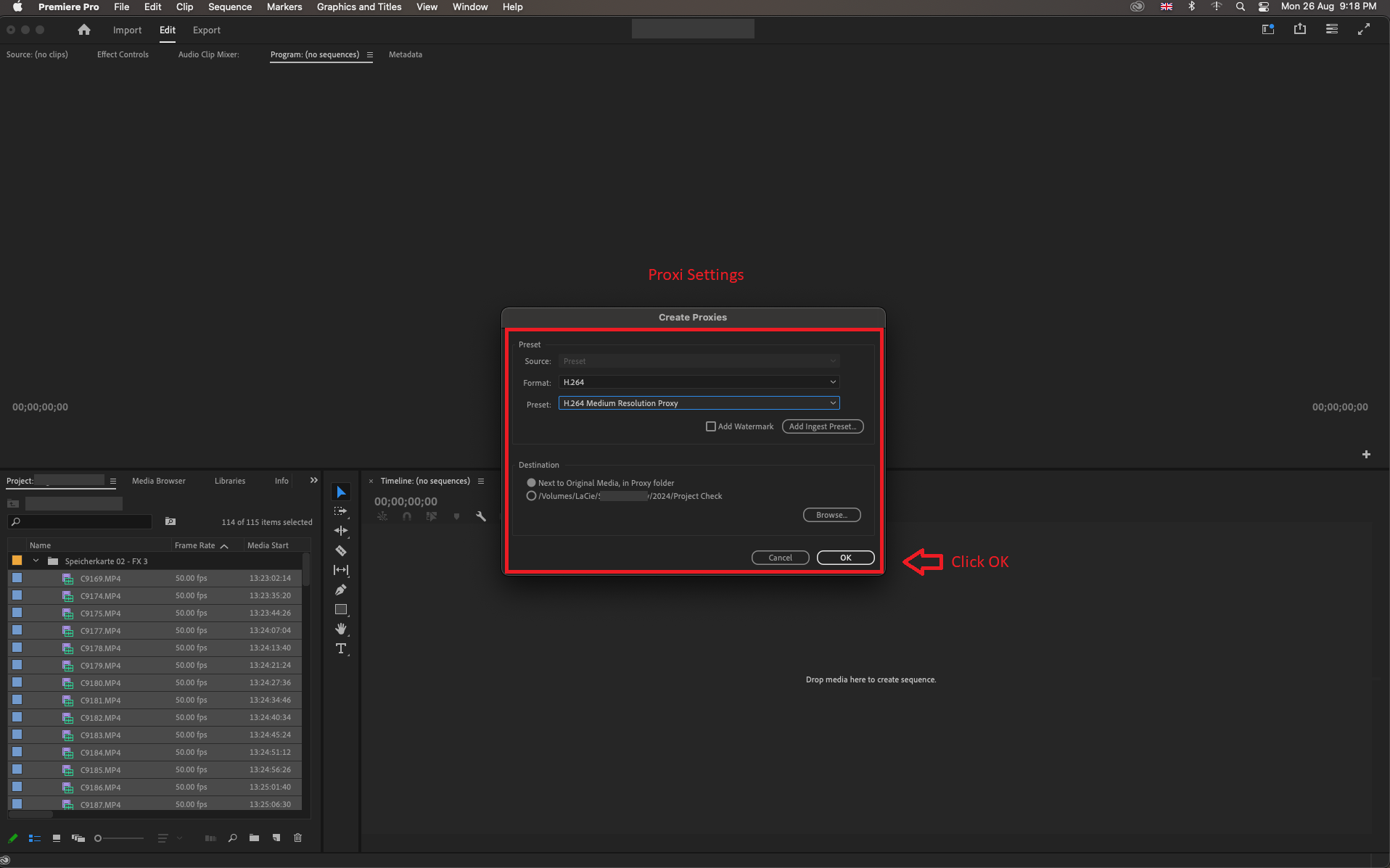Click the Clear trash icon
This screenshot has height=868, width=1390.
click(297, 838)
